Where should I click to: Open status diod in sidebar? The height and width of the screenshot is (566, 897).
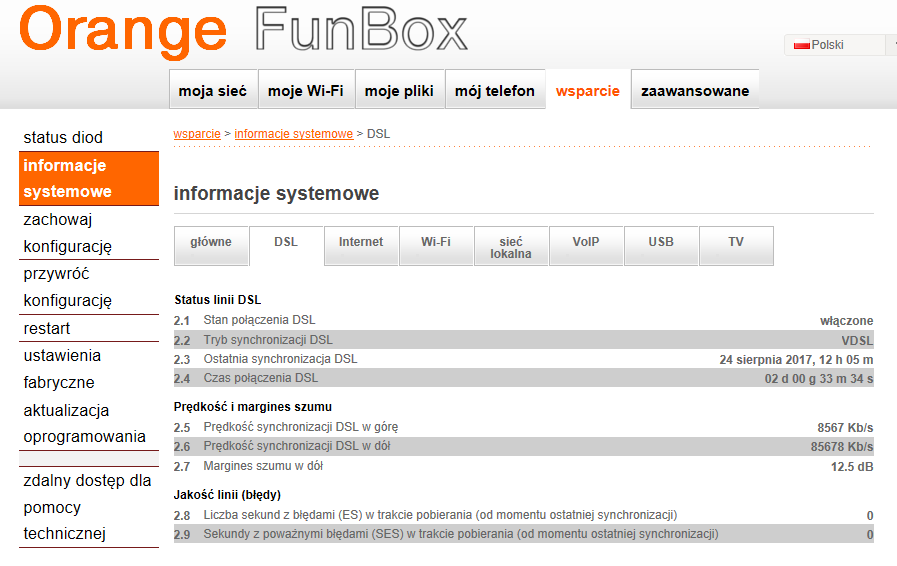(x=63, y=137)
